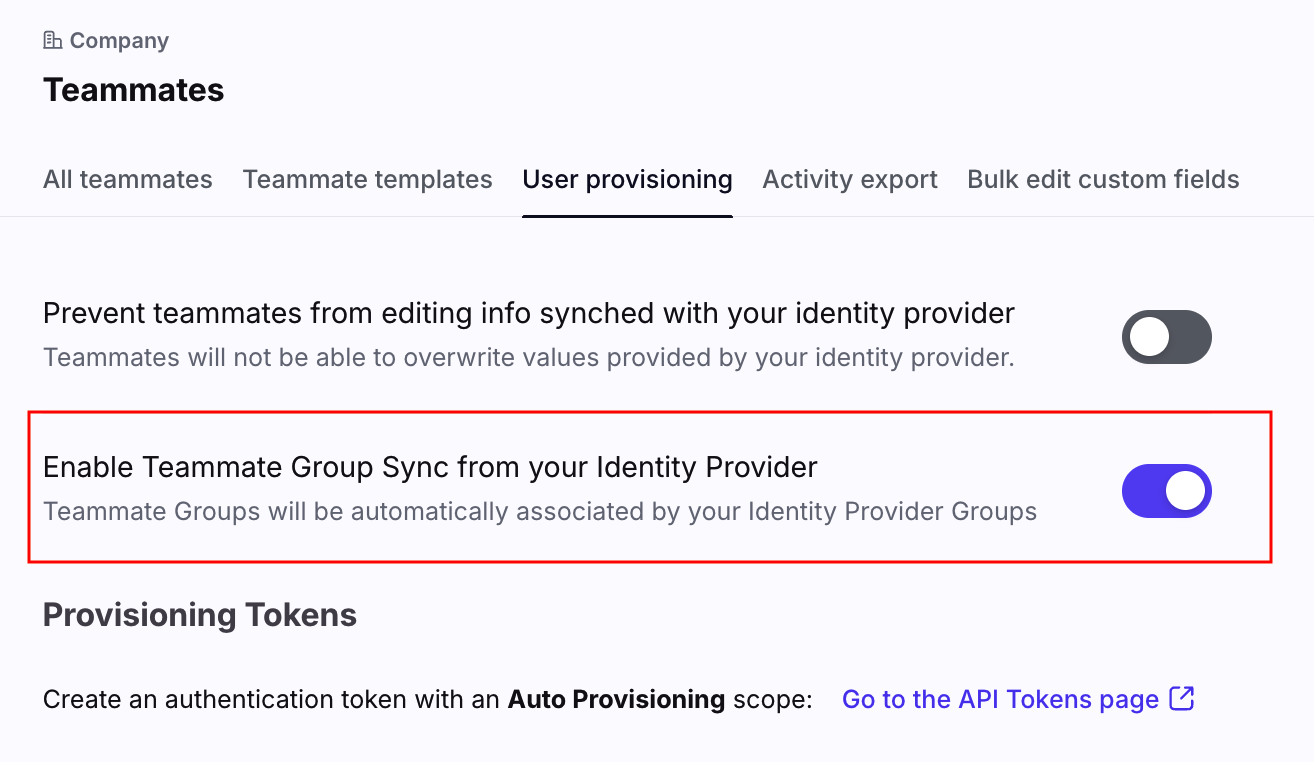
Task: Open the Teammate templates tab
Action: pyautogui.click(x=367, y=180)
